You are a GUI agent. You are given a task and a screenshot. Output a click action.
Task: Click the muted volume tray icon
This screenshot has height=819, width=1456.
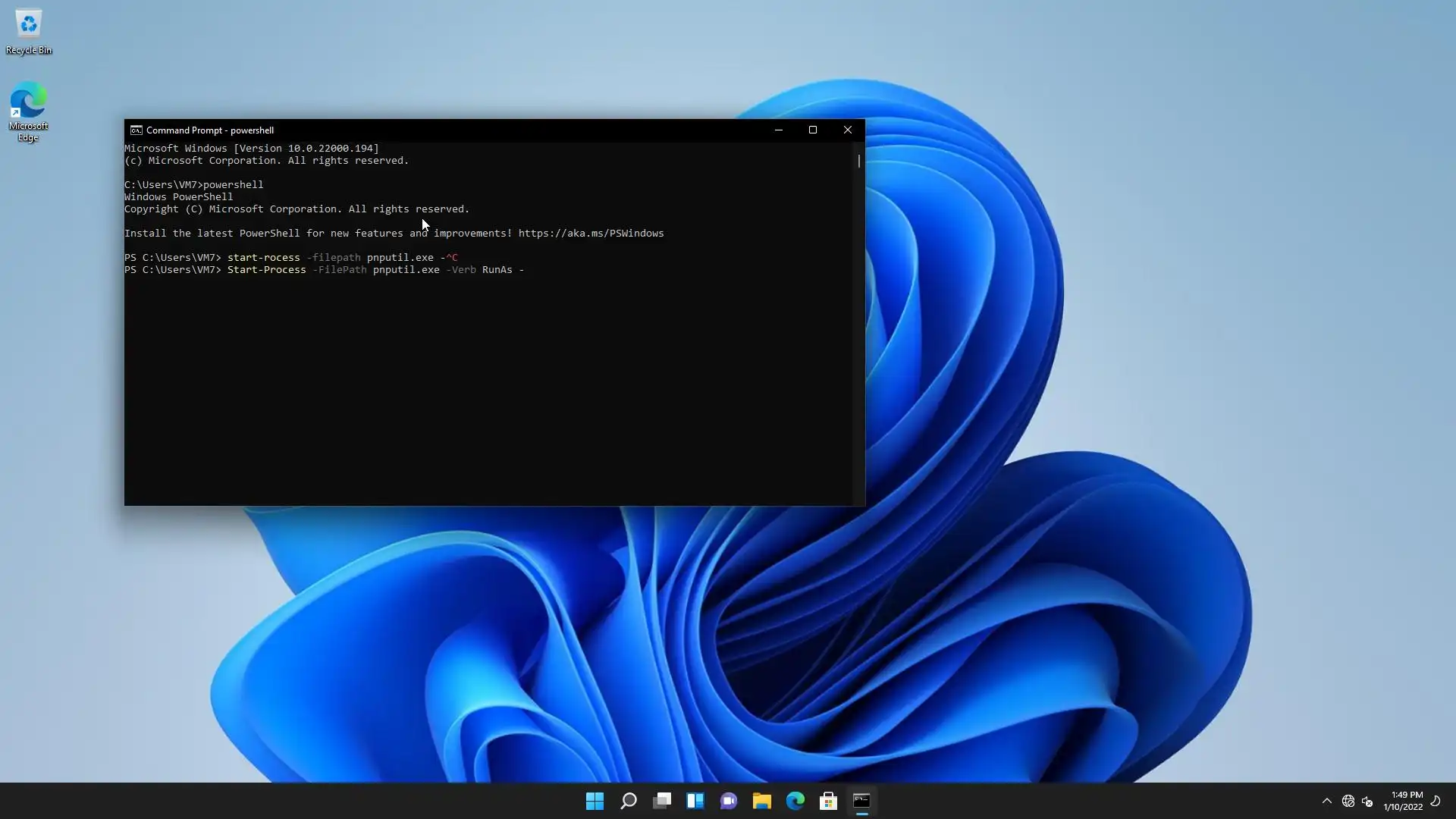point(1367,801)
